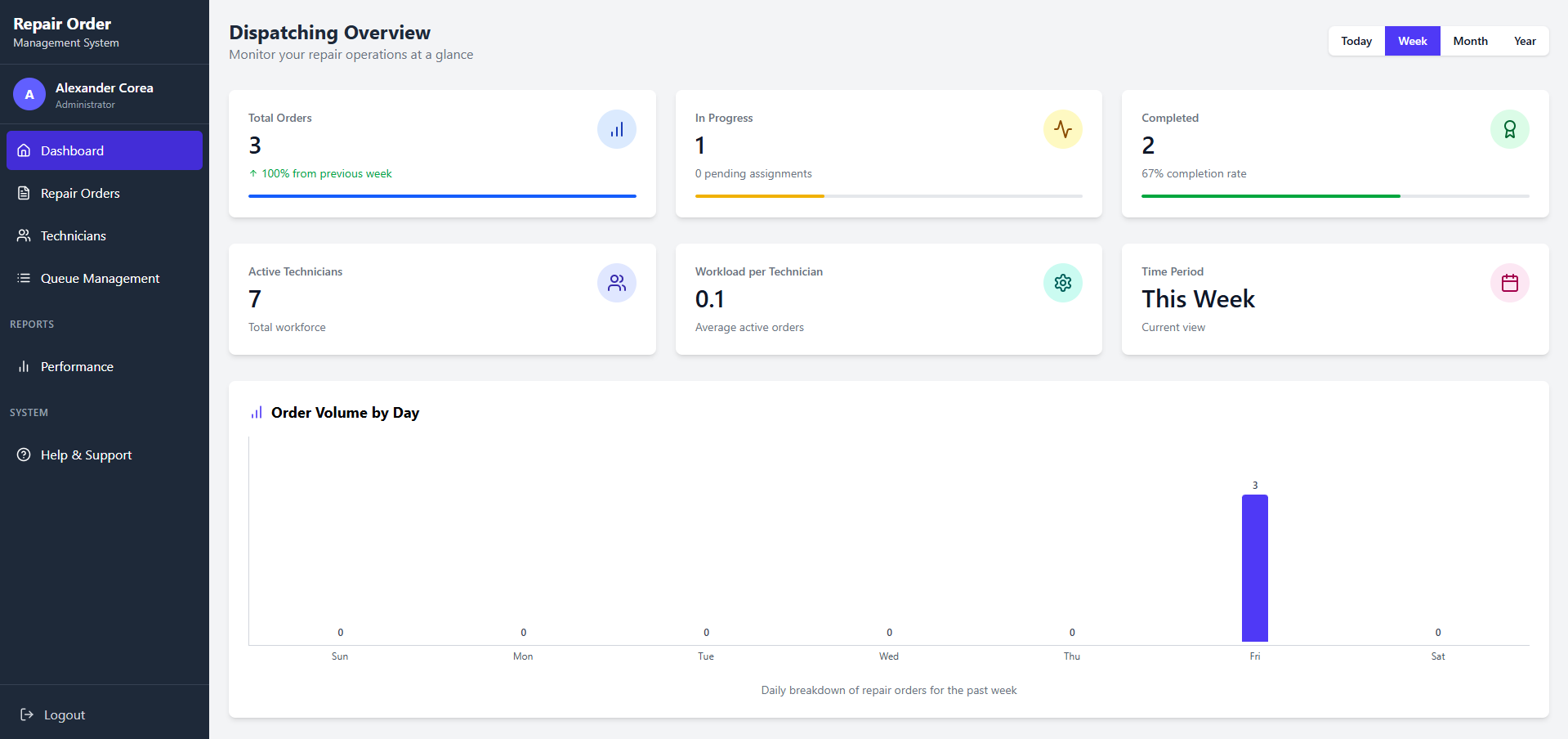
Task: Click the workload value 0.1
Action: (x=710, y=299)
